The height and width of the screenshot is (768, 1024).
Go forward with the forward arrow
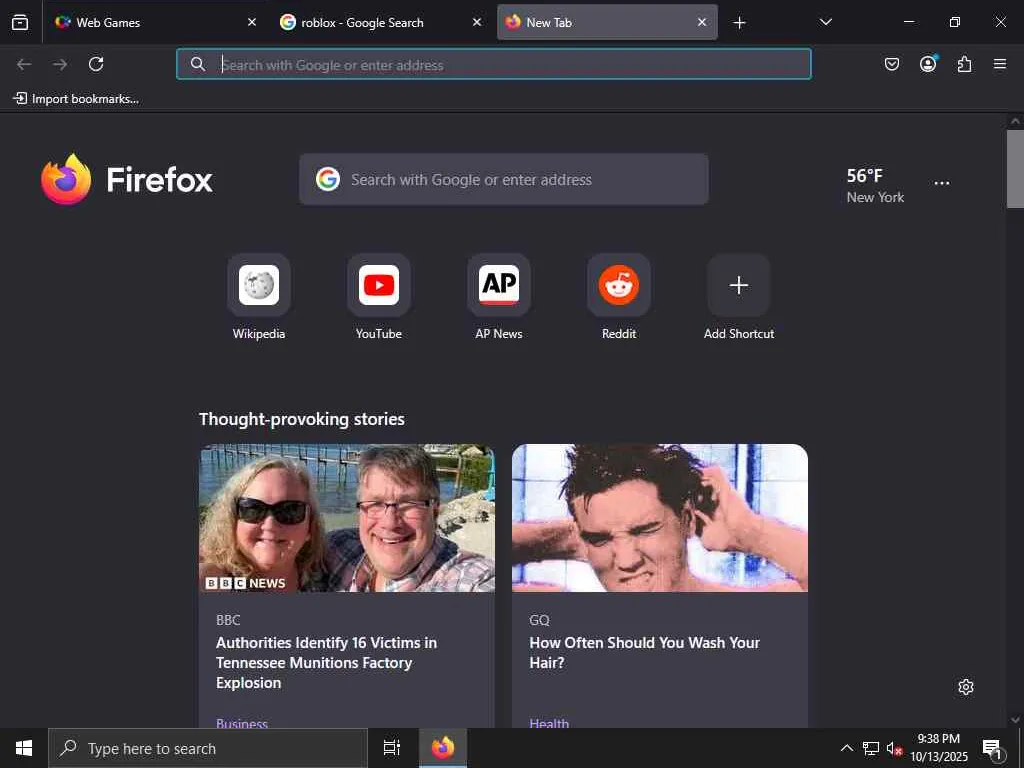(60, 64)
